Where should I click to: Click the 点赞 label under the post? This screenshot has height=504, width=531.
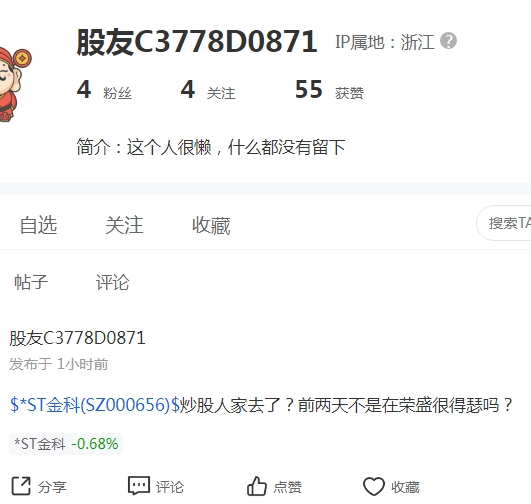click(x=288, y=487)
